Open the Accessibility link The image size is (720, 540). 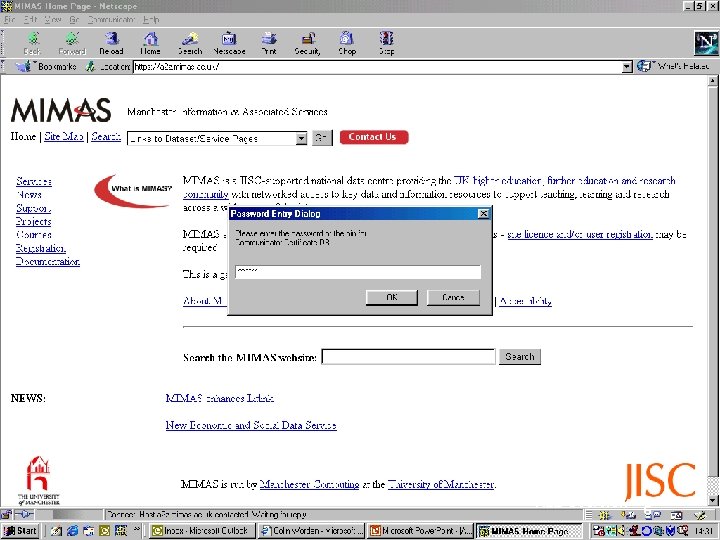click(x=525, y=301)
